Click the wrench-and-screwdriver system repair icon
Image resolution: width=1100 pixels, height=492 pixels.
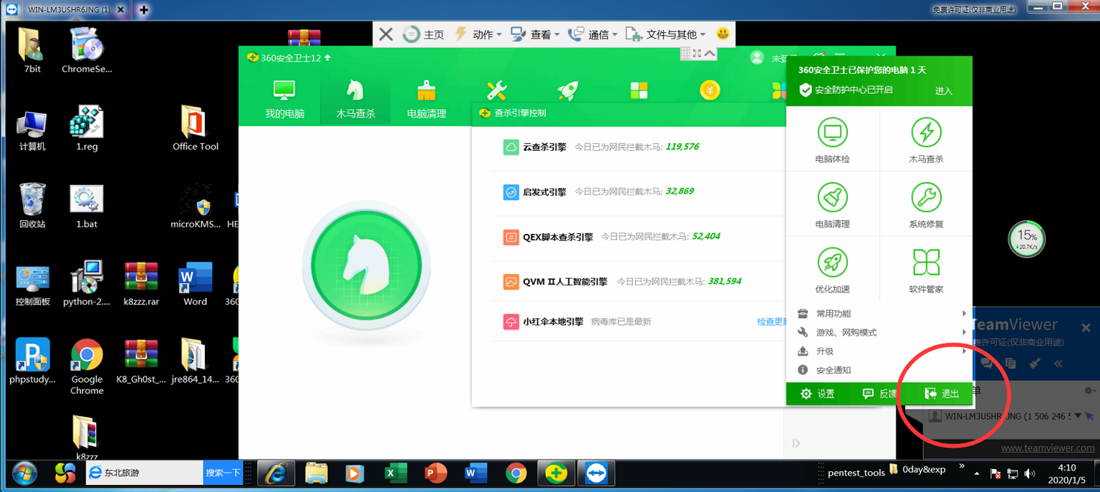(x=497, y=90)
